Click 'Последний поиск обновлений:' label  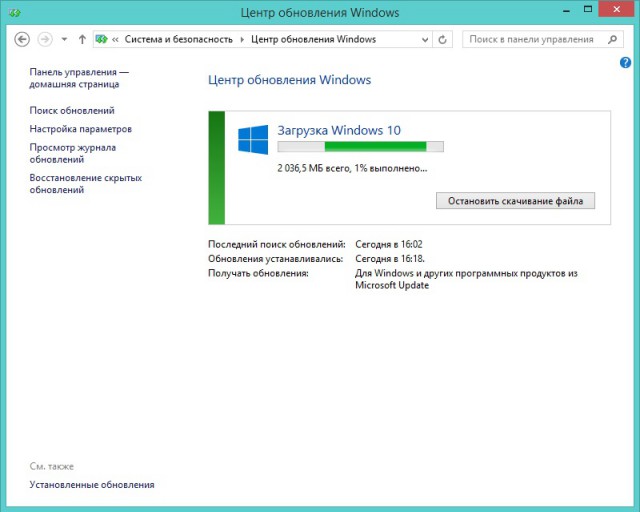[x=277, y=244]
